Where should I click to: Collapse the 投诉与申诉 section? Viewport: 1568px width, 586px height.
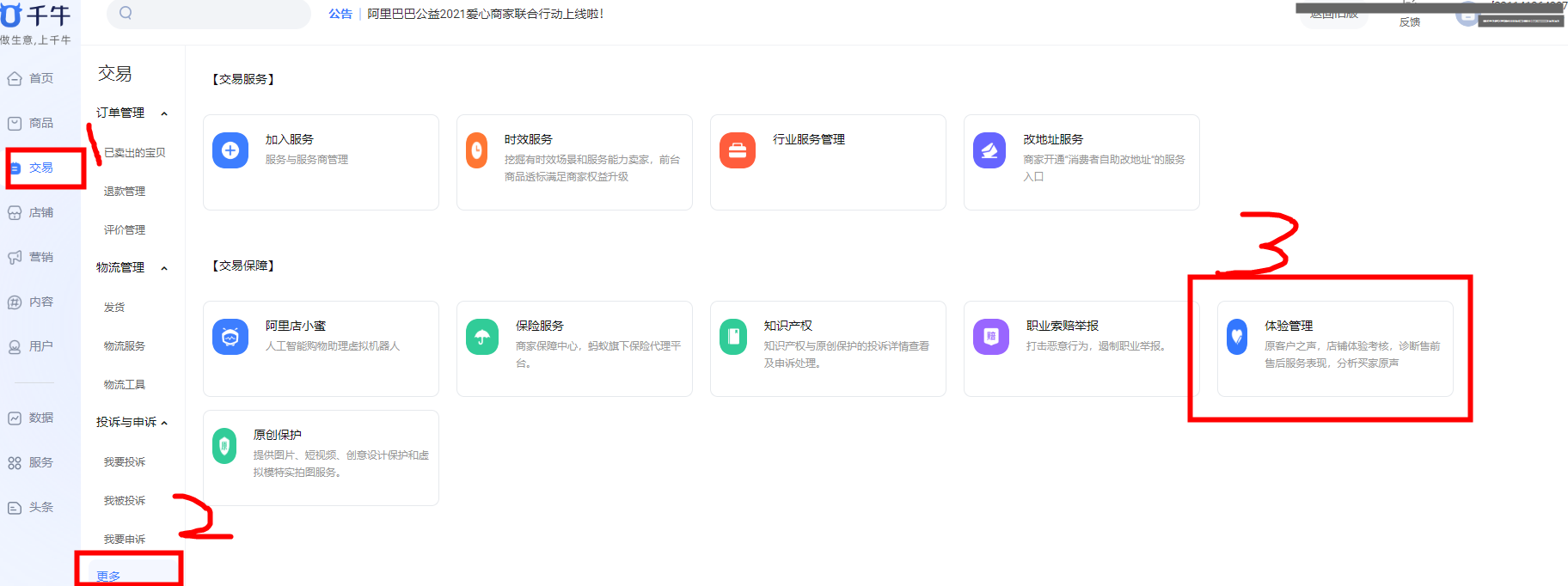(164, 423)
